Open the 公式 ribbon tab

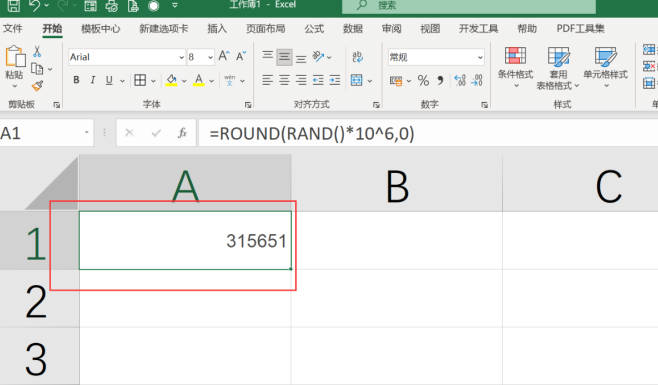314,29
